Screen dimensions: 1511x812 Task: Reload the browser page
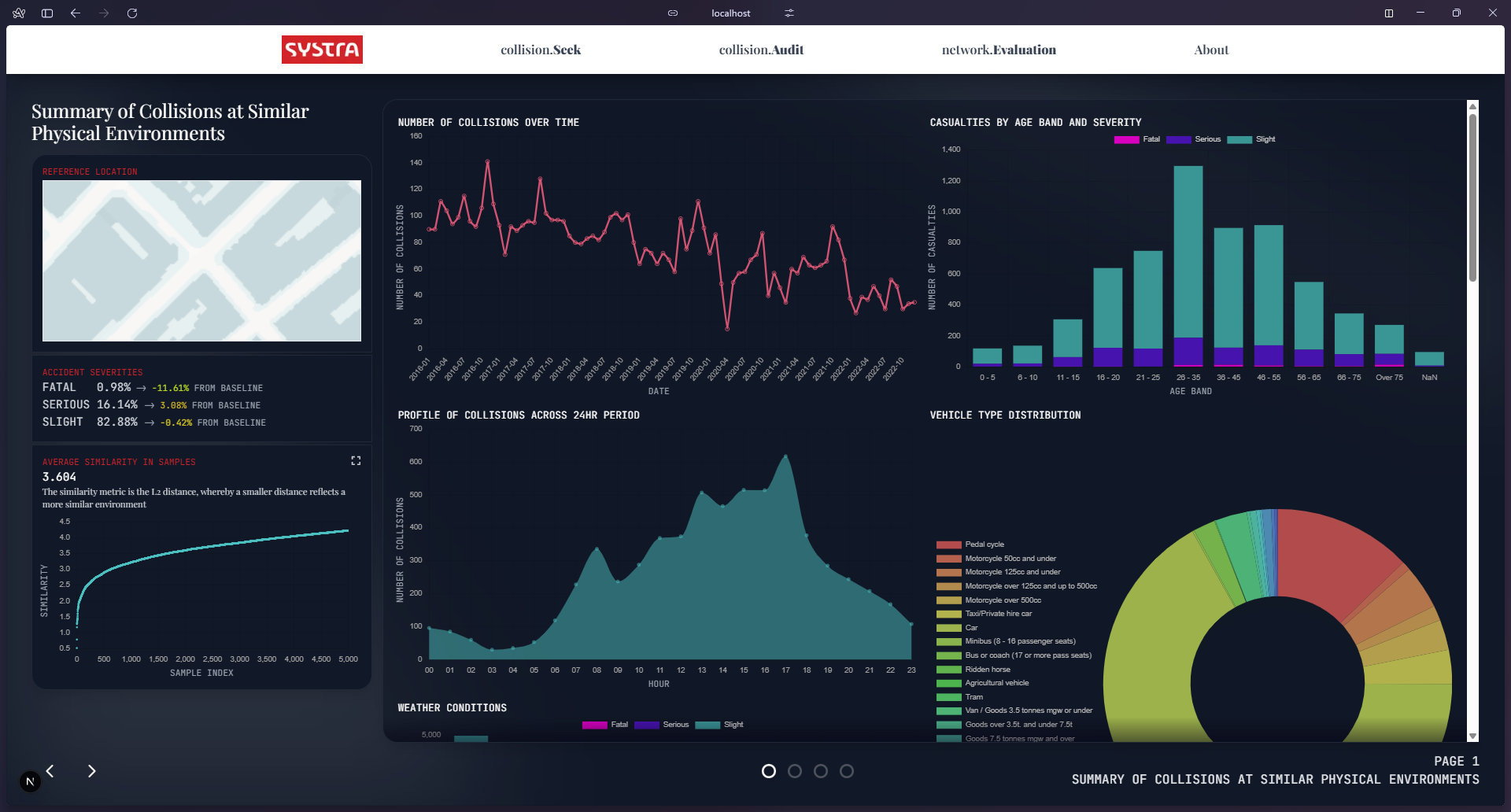pos(132,13)
